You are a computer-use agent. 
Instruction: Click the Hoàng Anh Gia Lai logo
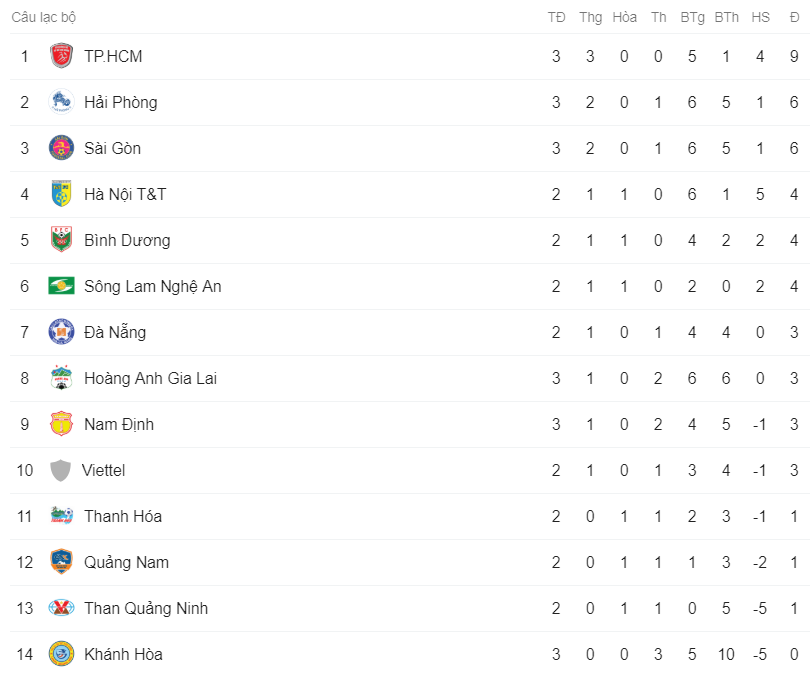(61, 378)
